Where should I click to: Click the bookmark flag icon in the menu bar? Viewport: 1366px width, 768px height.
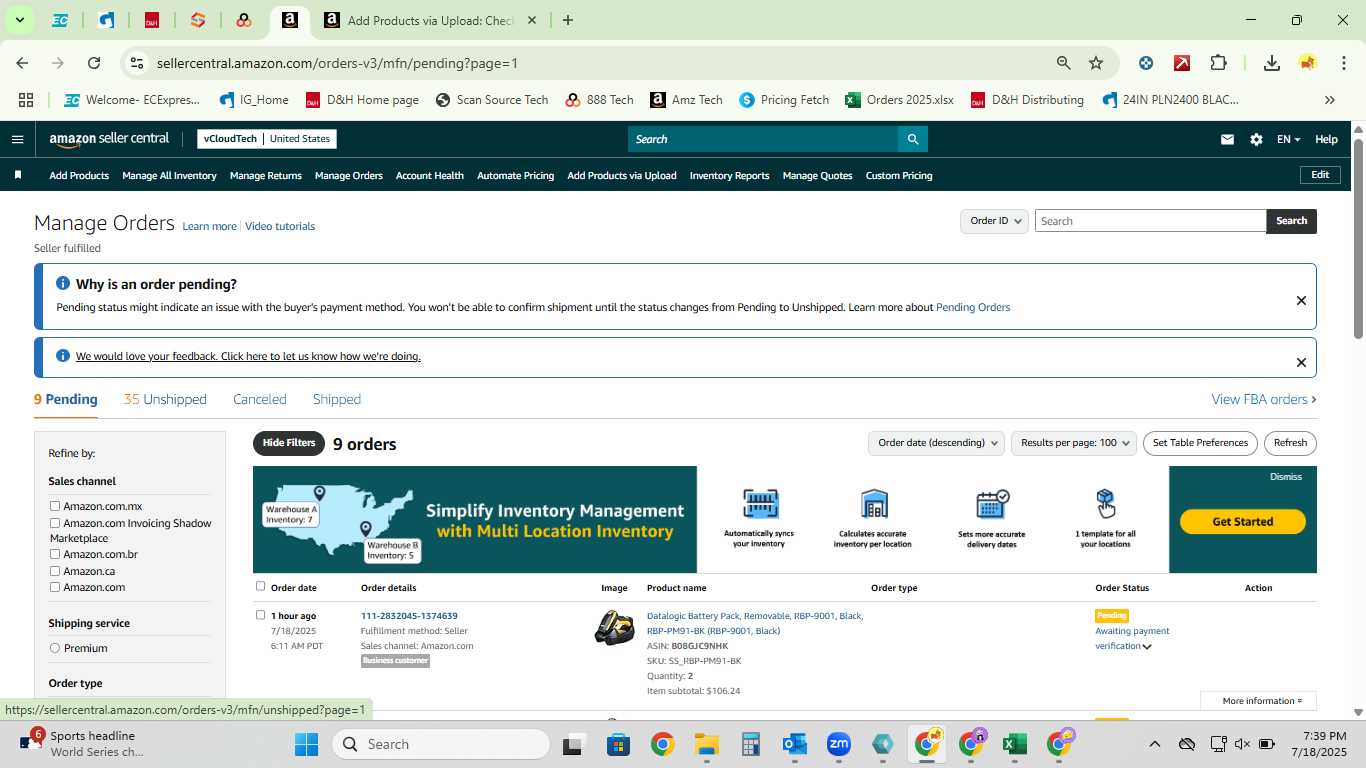[x=18, y=175]
